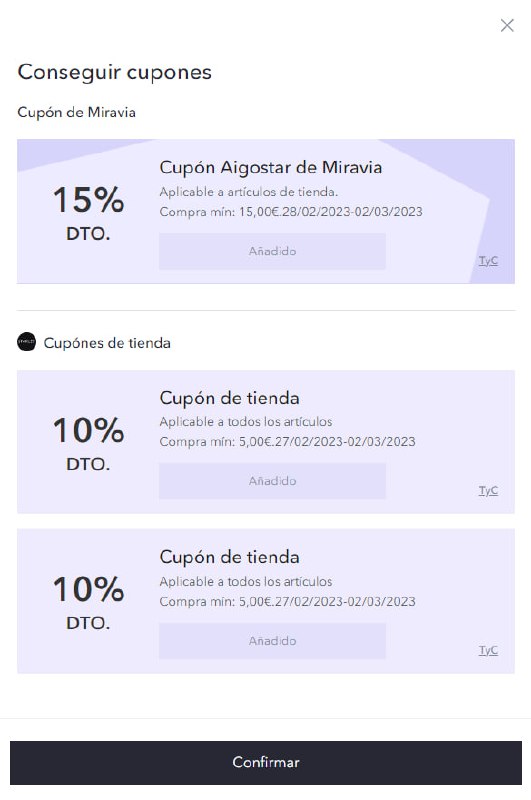Click the Conseguir cupones heading
The height and width of the screenshot is (800, 531).
point(115,72)
